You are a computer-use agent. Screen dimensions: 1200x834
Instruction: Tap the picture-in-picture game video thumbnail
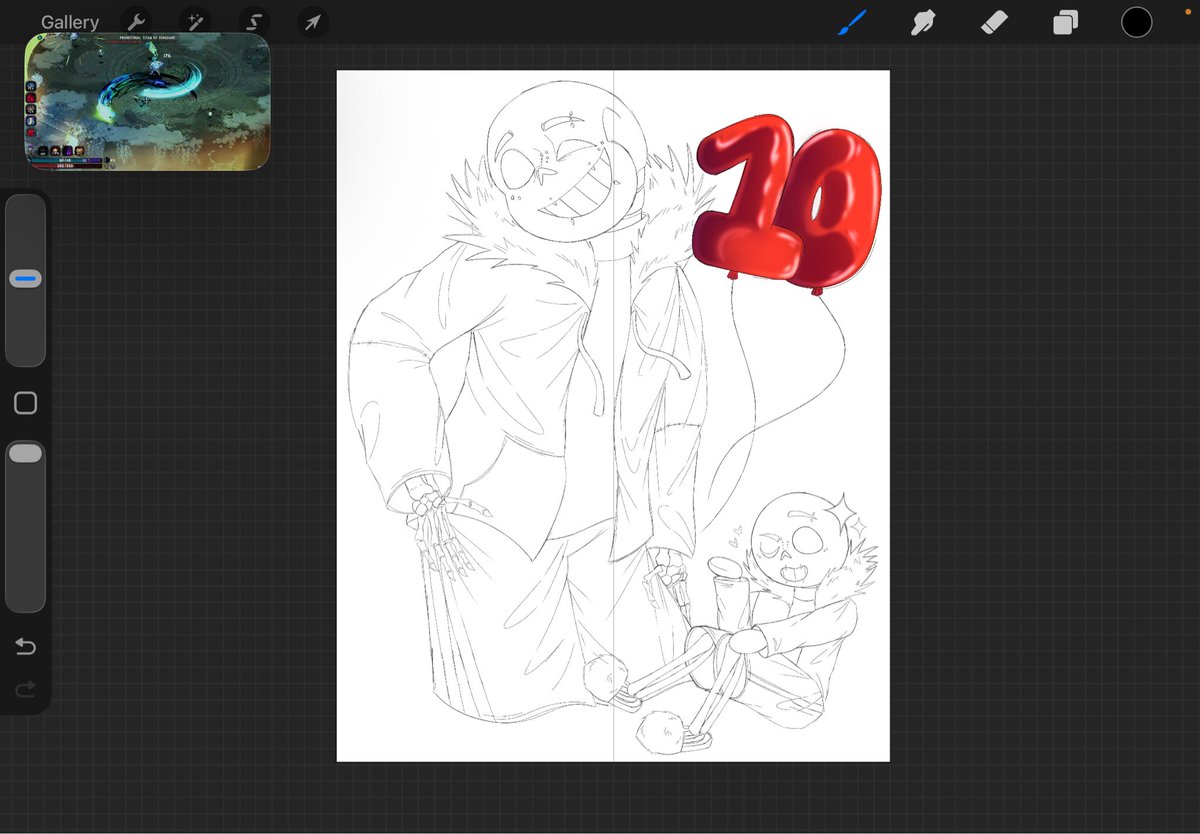point(147,101)
